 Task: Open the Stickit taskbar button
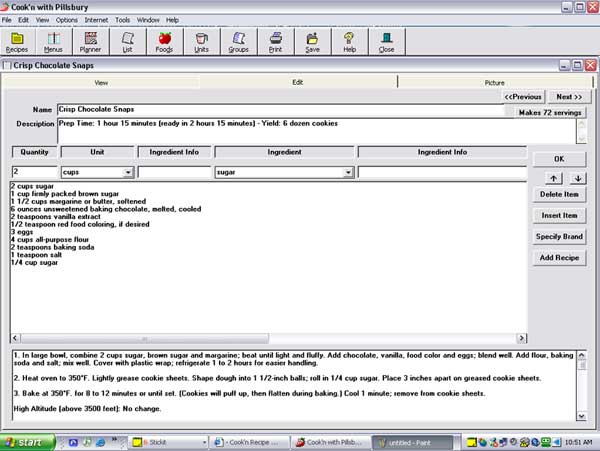[x=168, y=443]
